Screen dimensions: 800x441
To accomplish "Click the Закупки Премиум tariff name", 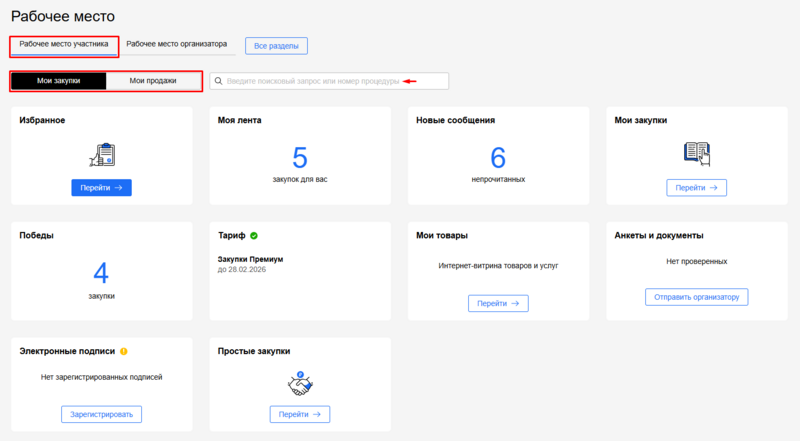I will tap(251, 259).
